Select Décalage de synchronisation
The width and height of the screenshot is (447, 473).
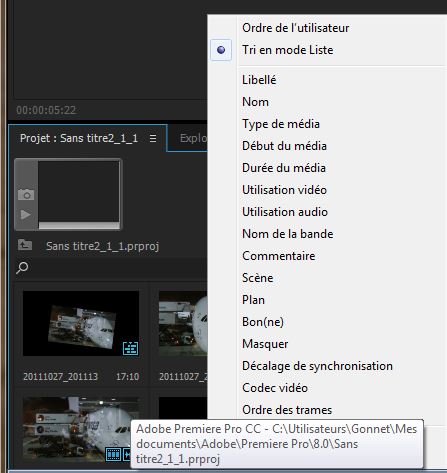point(317,366)
